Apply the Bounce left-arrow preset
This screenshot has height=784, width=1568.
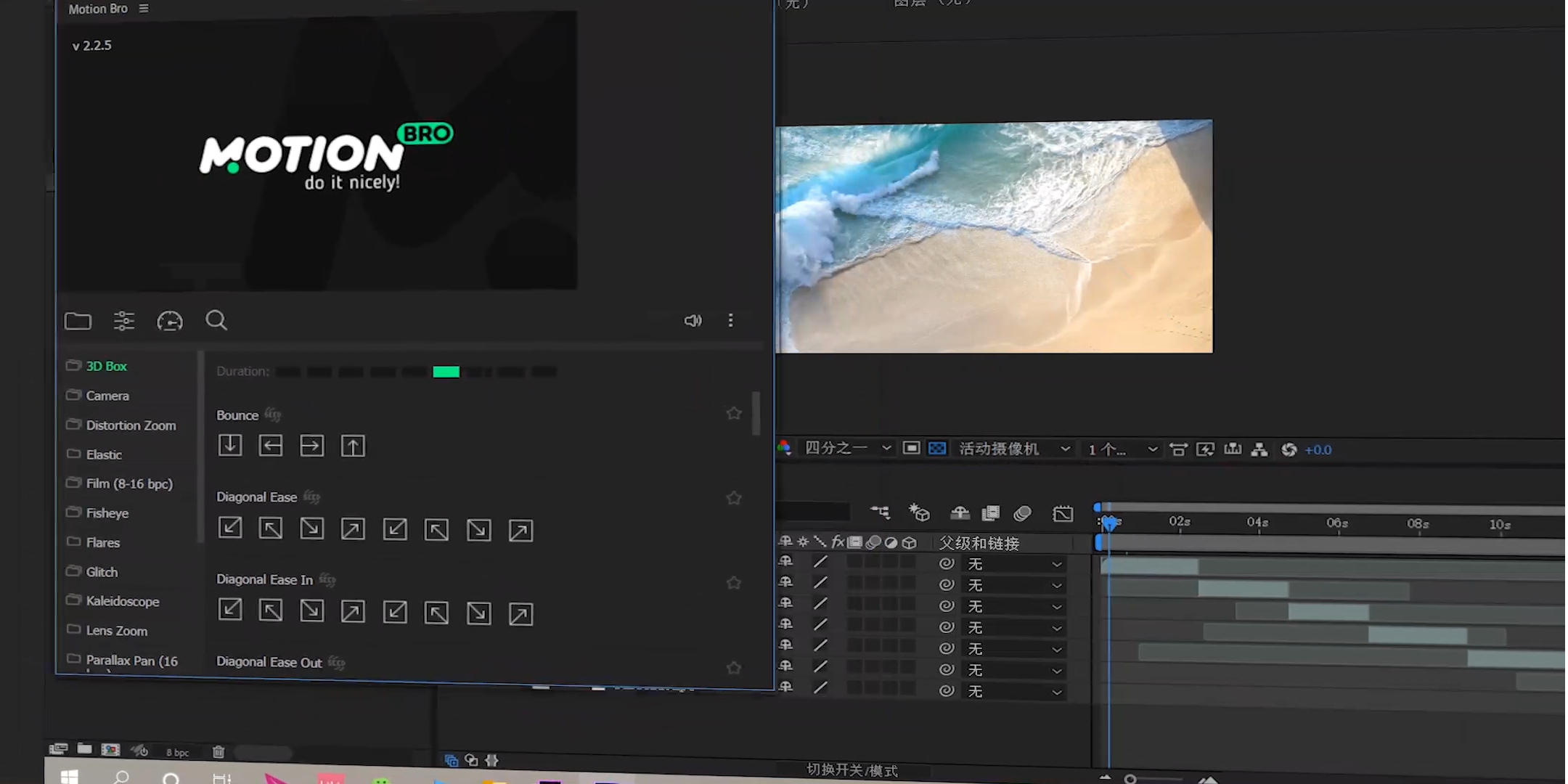pyautogui.click(x=271, y=445)
